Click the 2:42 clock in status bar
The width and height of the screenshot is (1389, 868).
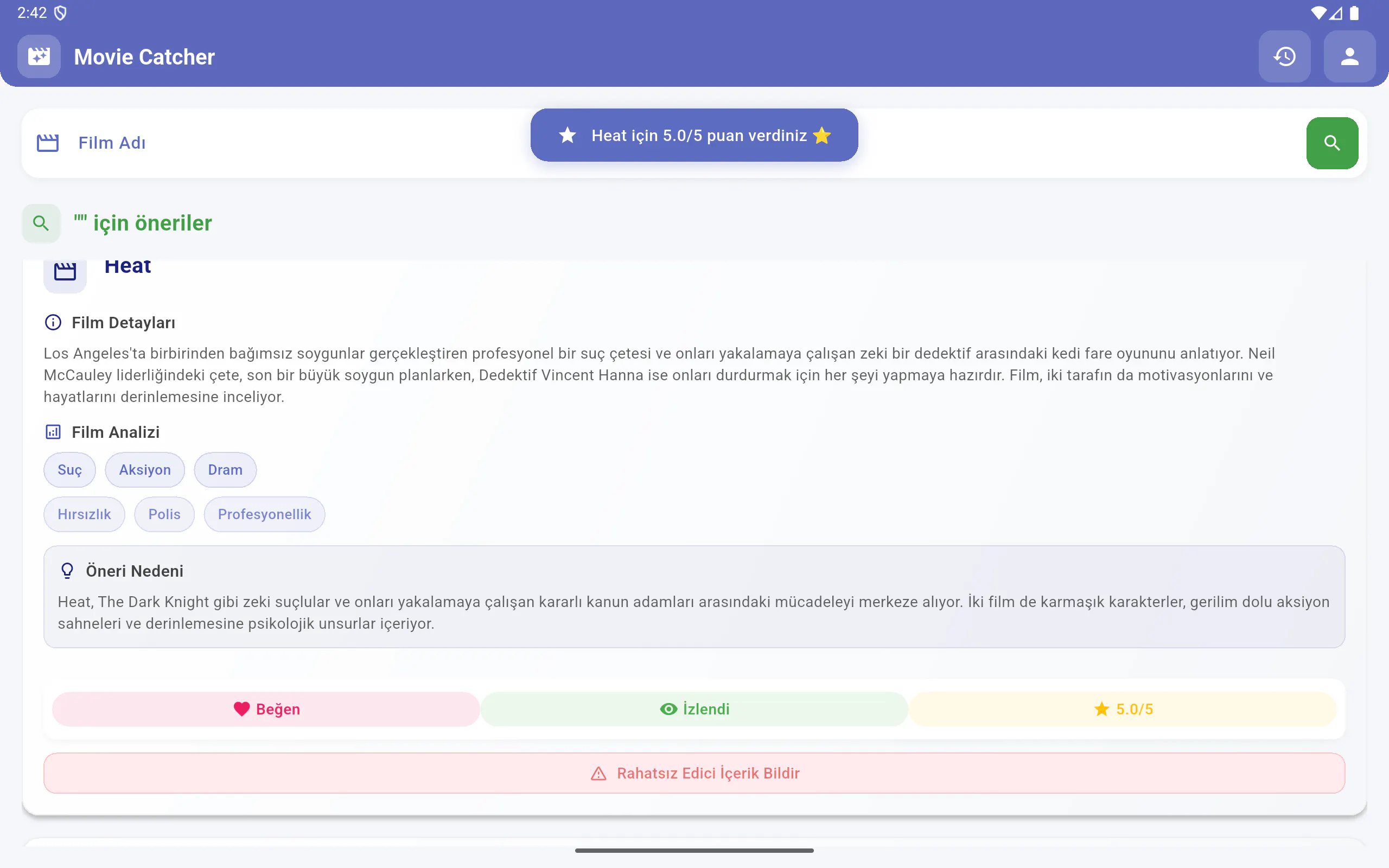(x=32, y=12)
